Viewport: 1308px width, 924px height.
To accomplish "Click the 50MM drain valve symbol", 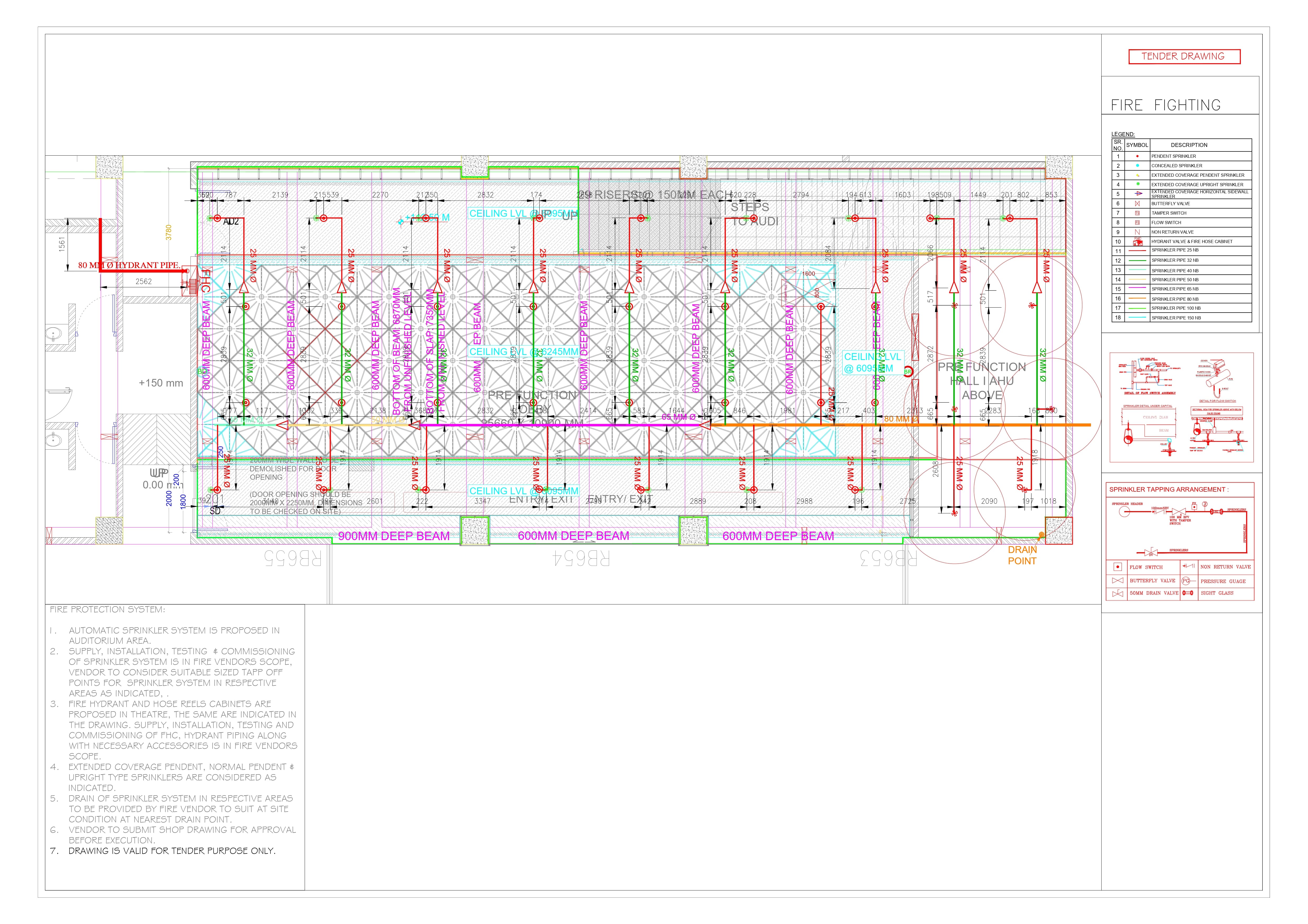I will 1117,594.
